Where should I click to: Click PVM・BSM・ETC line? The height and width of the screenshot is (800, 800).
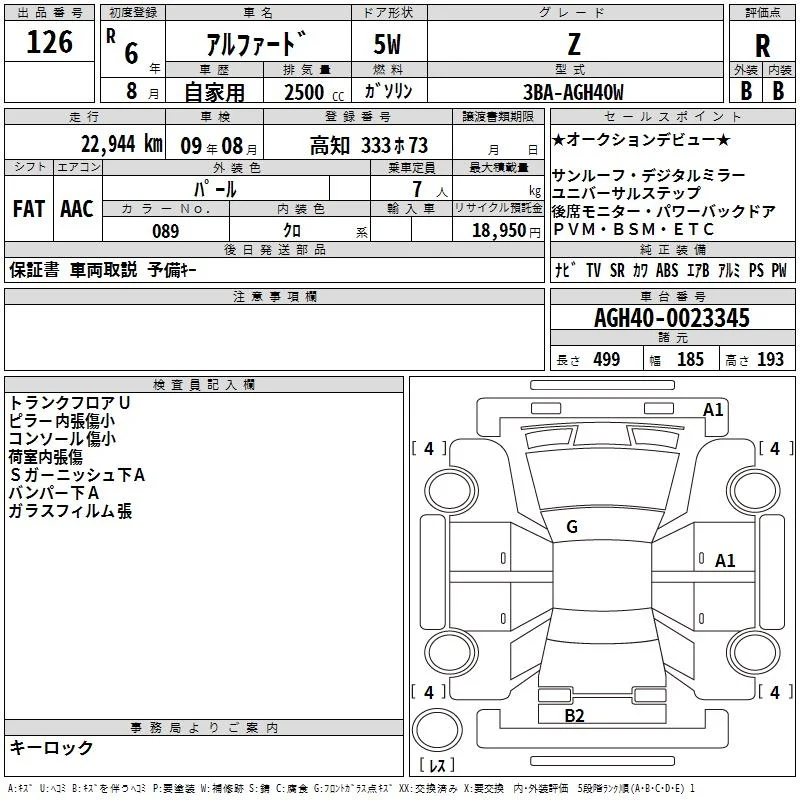click(x=634, y=229)
